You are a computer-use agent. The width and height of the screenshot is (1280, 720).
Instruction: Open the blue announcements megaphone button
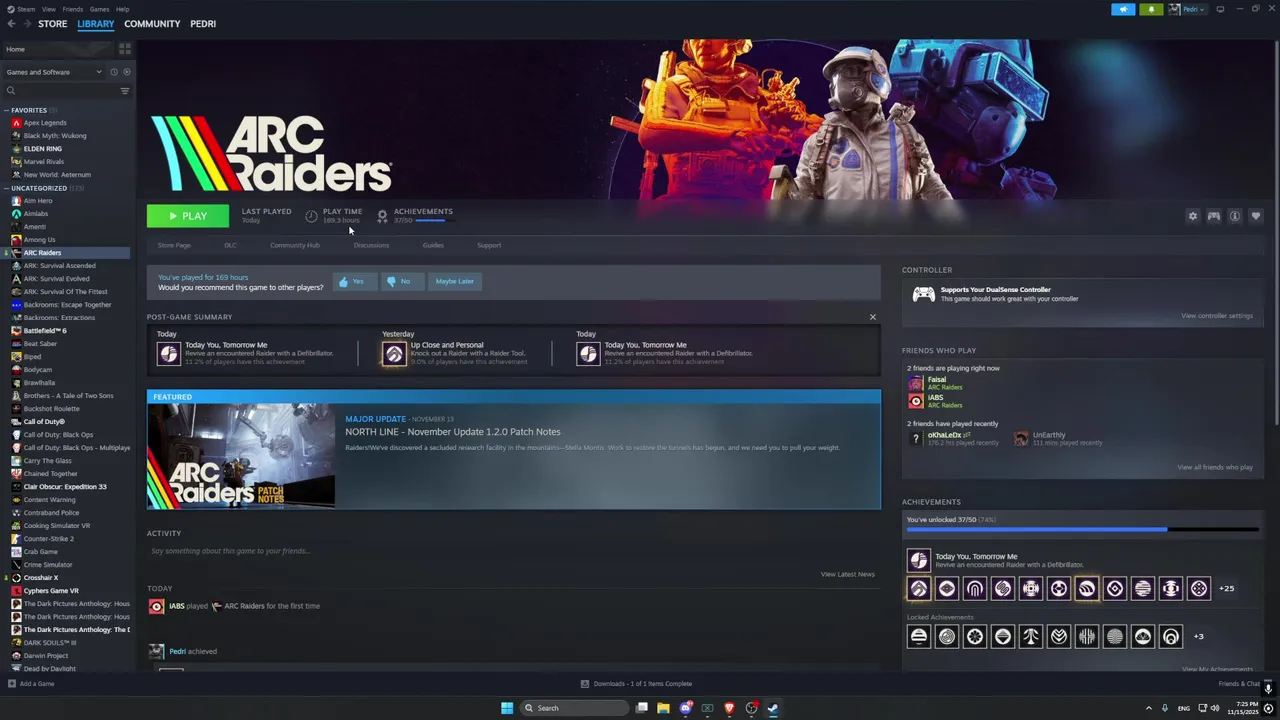tap(1123, 9)
